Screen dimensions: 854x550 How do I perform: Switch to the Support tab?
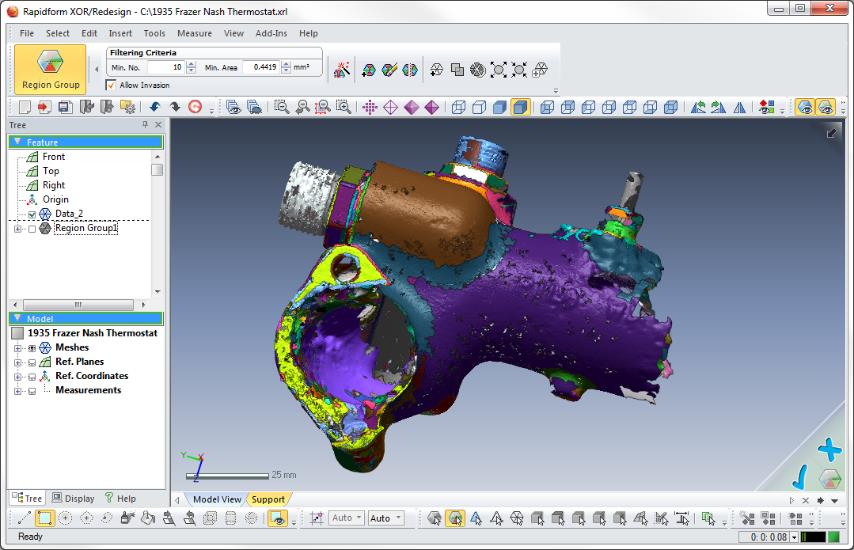pos(268,499)
